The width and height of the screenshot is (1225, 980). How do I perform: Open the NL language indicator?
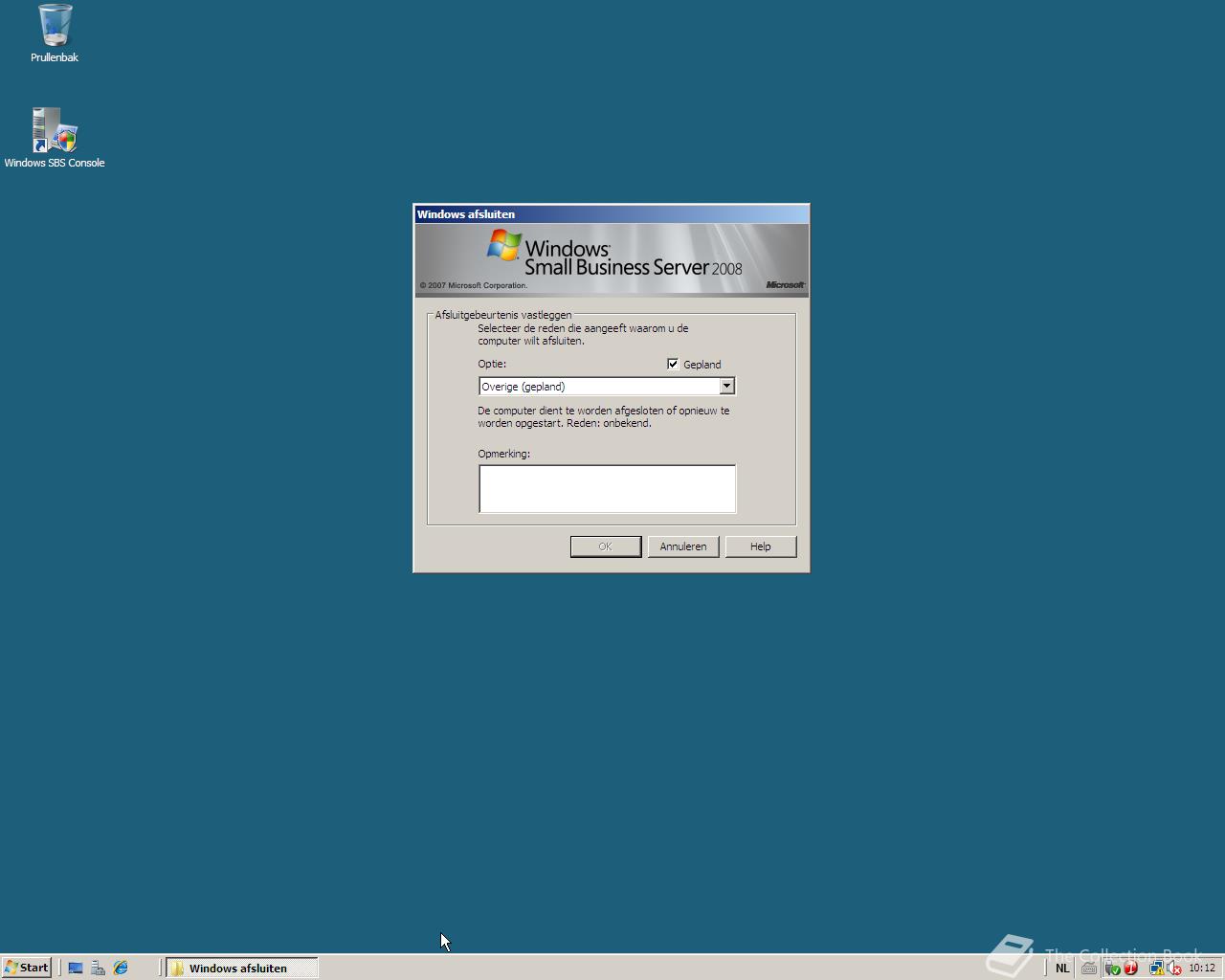click(x=1062, y=969)
